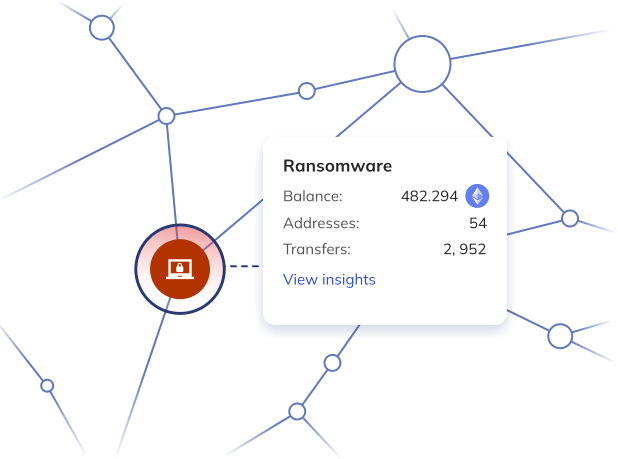Viewport: 618px width, 459px height.
Task: Select the largest empty node circle in the graph
Action: pos(423,64)
